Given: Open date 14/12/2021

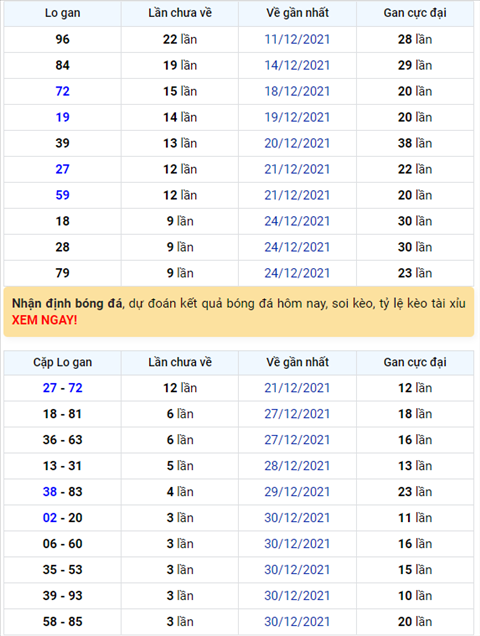Looking at the screenshot, I should click(297, 65).
